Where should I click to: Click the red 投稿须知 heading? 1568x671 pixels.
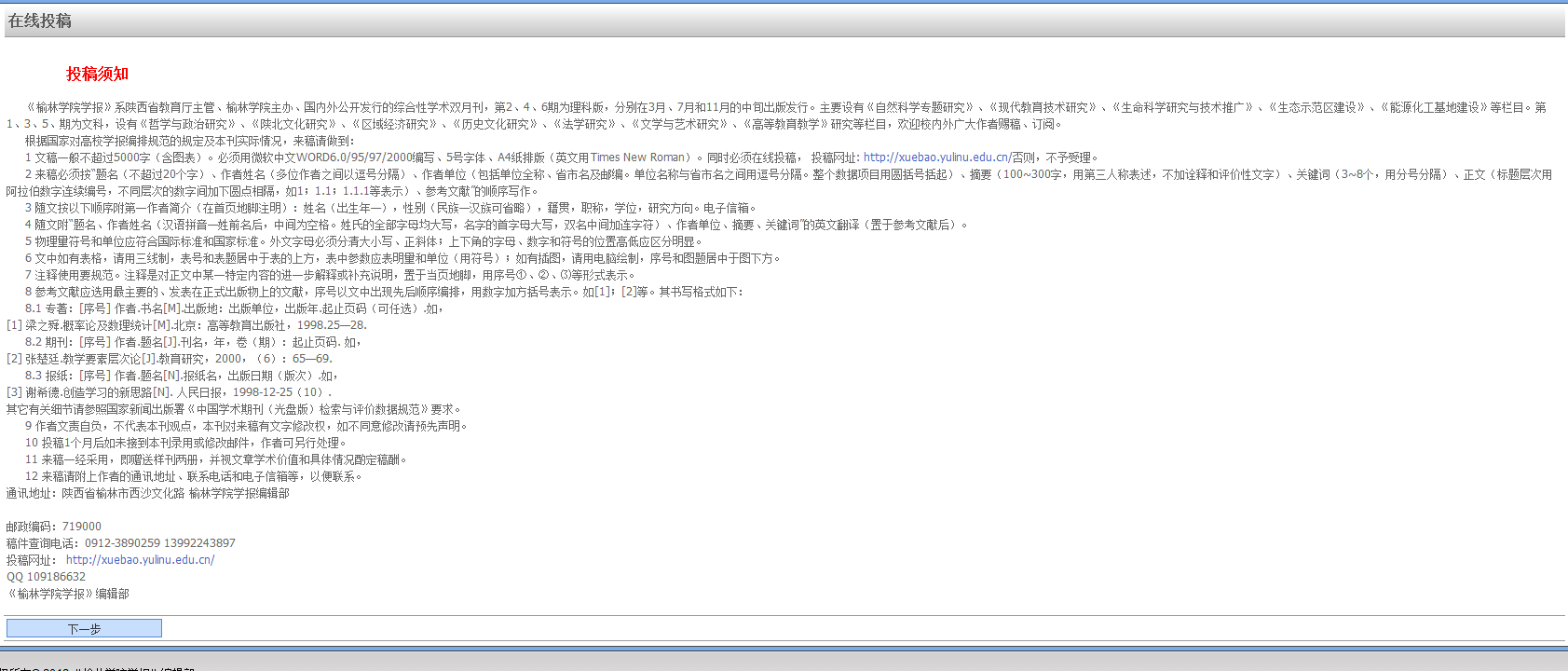click(x=98, y=74)
